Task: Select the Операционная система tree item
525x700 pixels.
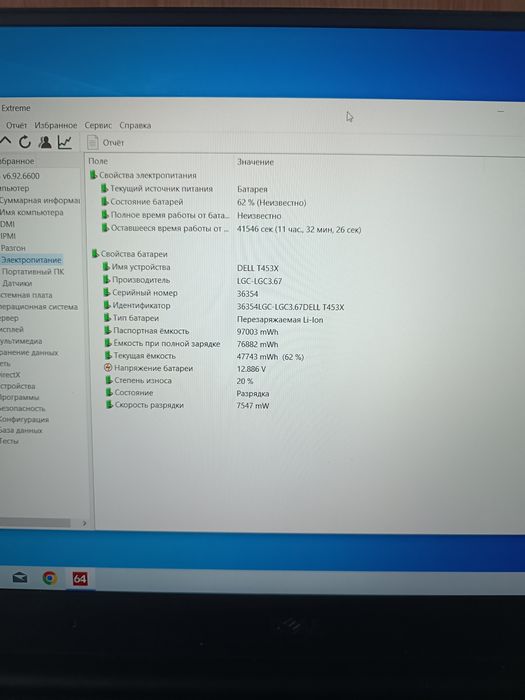Action: tap(39, 307)
